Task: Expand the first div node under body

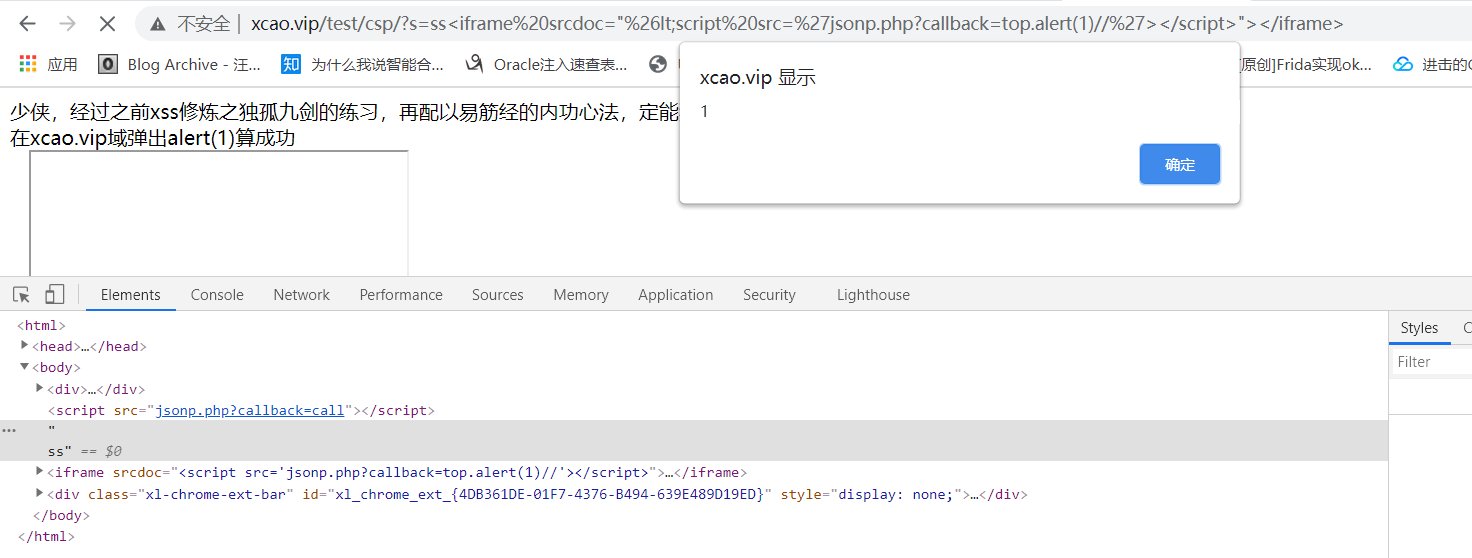Action: [x=40, y=388]
